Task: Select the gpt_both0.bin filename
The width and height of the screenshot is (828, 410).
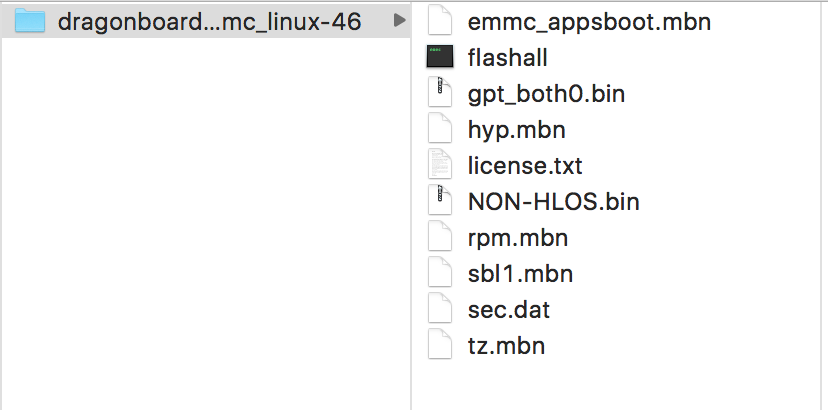Action: pos(546,93)
